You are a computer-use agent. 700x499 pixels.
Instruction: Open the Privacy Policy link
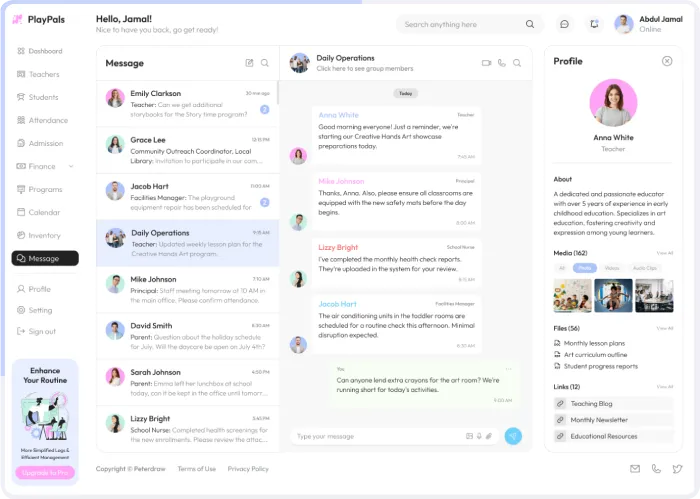click(x=248, y=469)
